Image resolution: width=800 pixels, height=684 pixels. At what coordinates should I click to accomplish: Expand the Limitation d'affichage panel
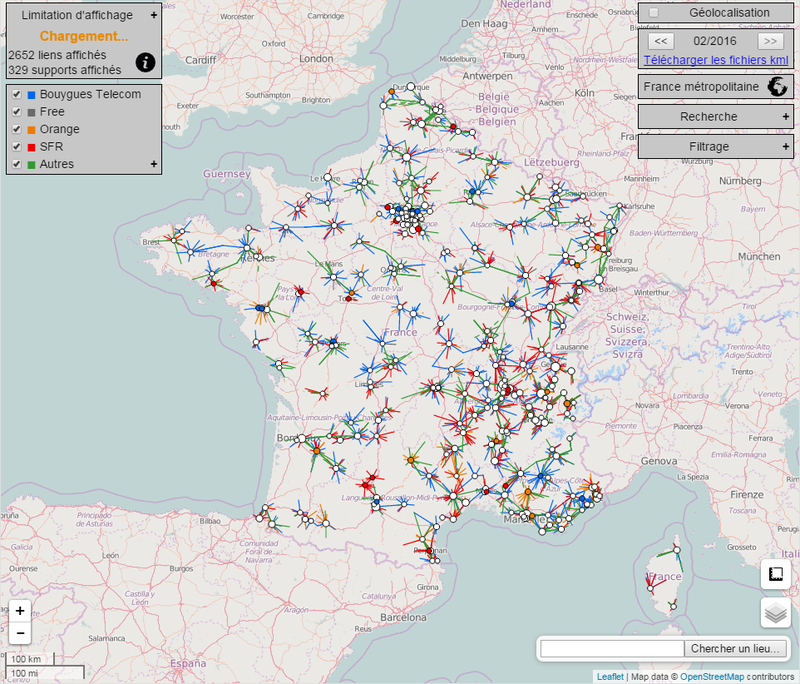[152, 15]
